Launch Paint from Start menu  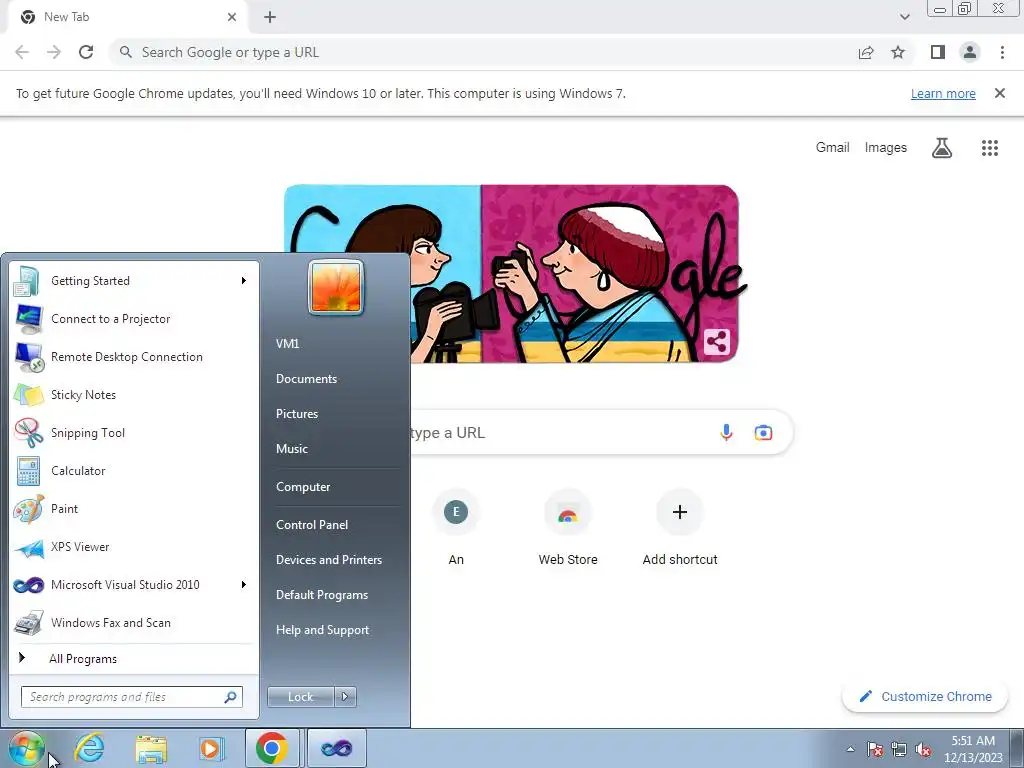133,509
